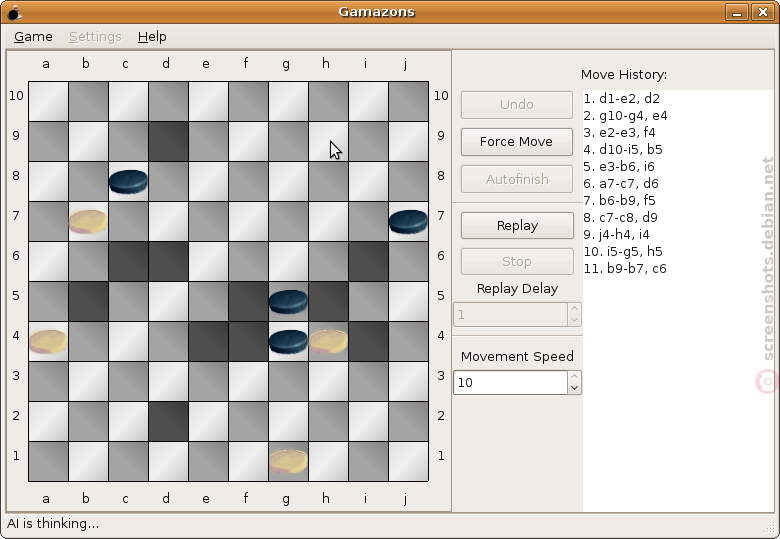Viewport: 780px width, 539px height.
Task: Click the blocked arrow square on b5
Action: tap(88, 302)
